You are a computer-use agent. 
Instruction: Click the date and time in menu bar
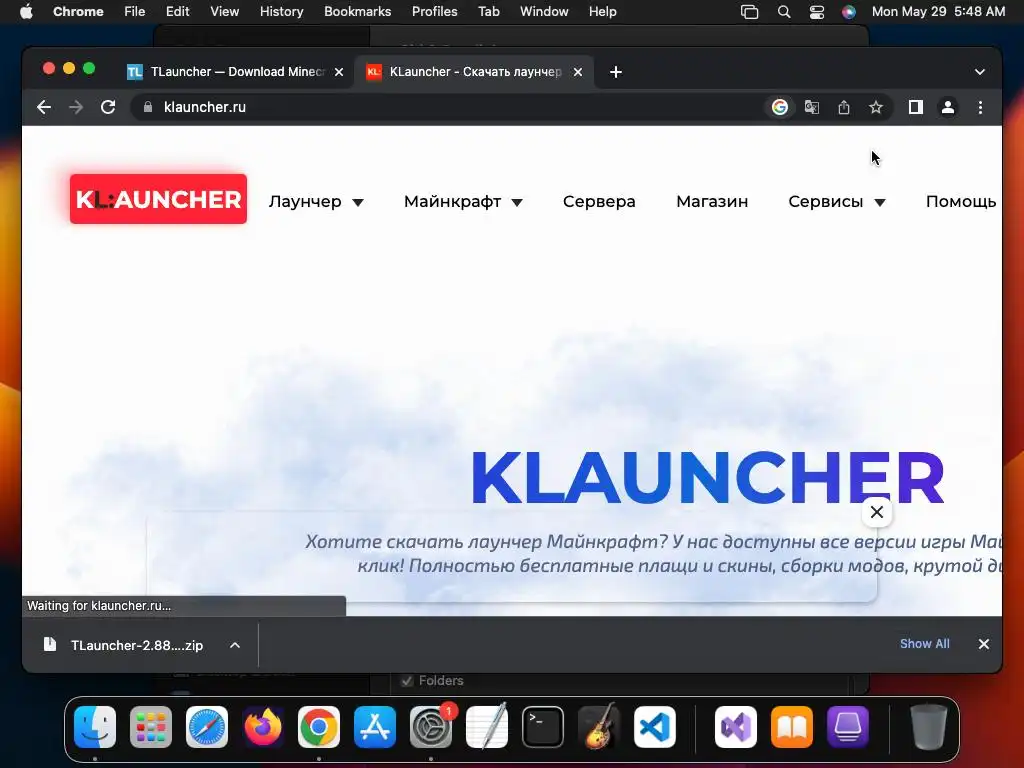pos(938,12)
